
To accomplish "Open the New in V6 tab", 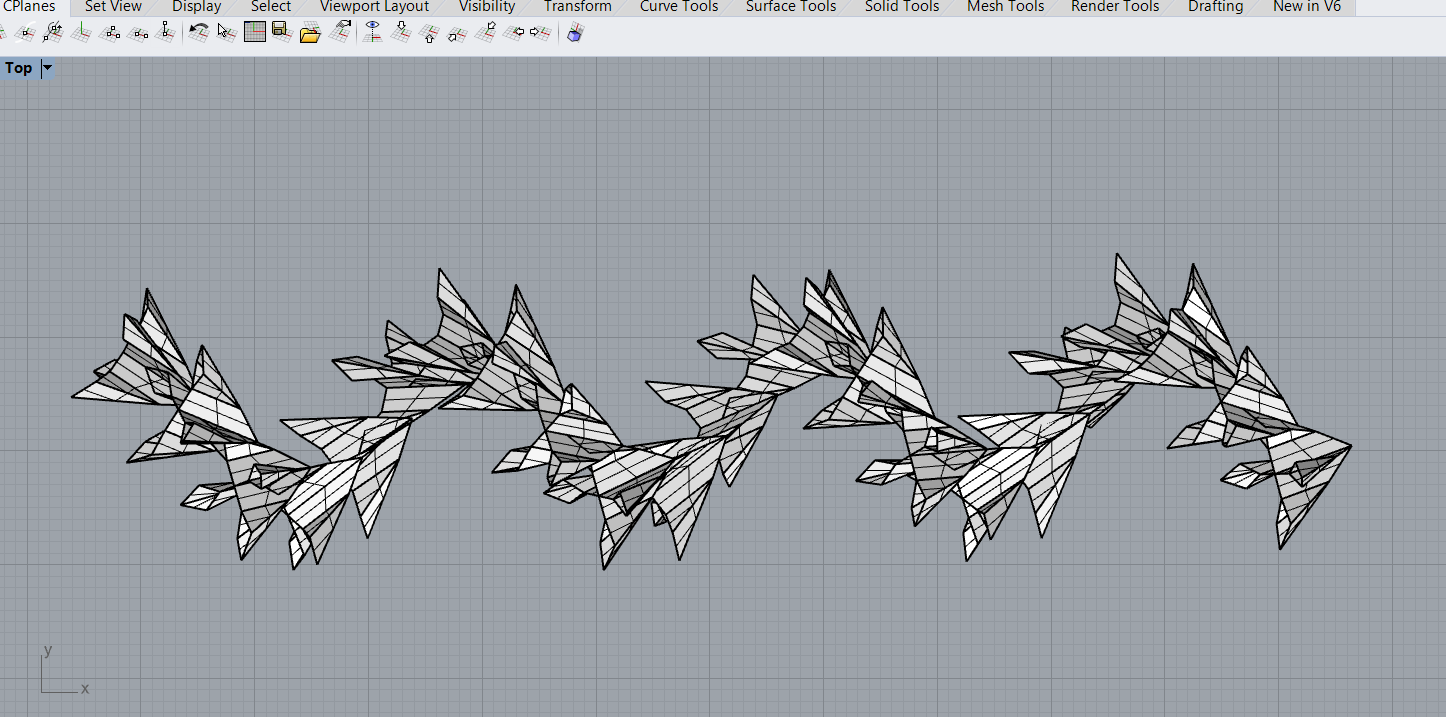I will [x=1306, y=7].
